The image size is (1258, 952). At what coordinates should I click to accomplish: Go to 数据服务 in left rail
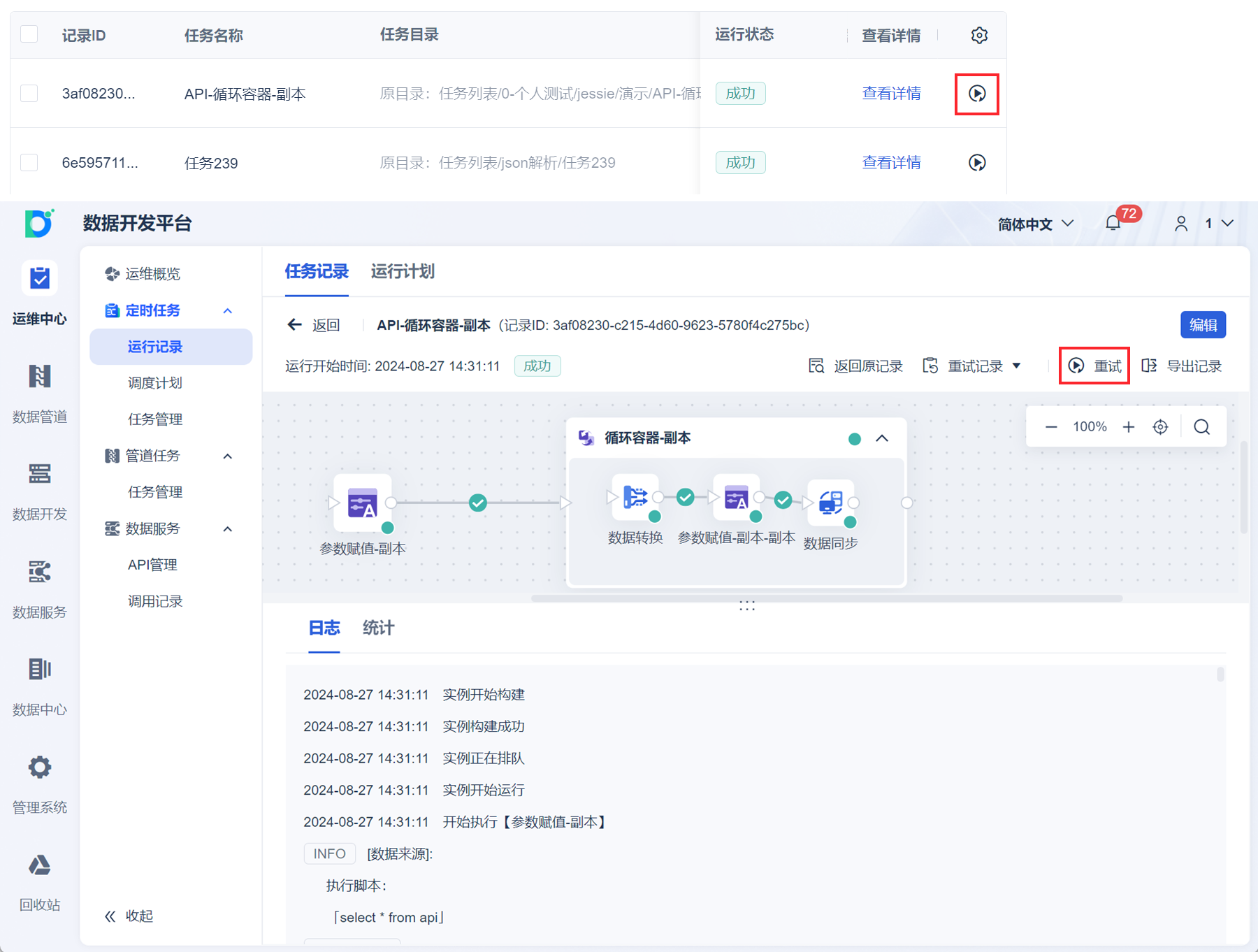tap(40, 589)
